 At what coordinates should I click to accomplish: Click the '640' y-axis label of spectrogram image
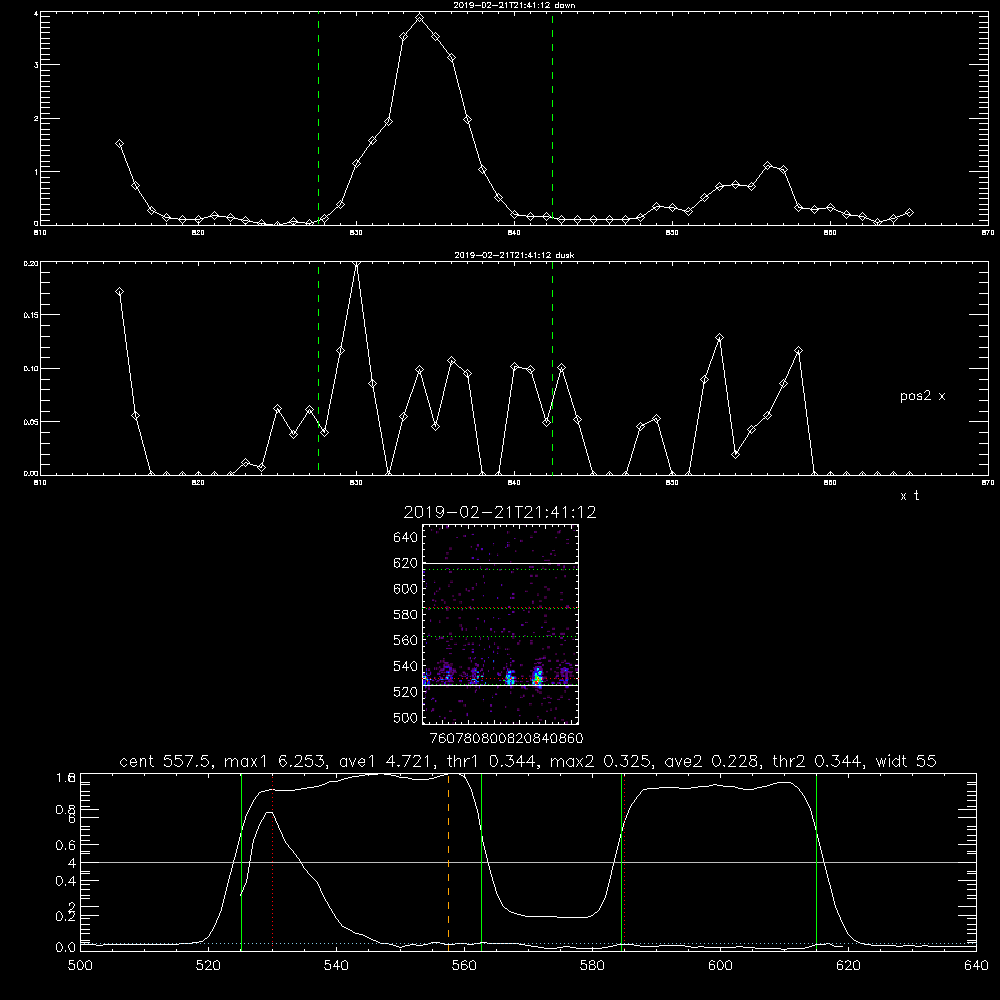coord(405,537)
